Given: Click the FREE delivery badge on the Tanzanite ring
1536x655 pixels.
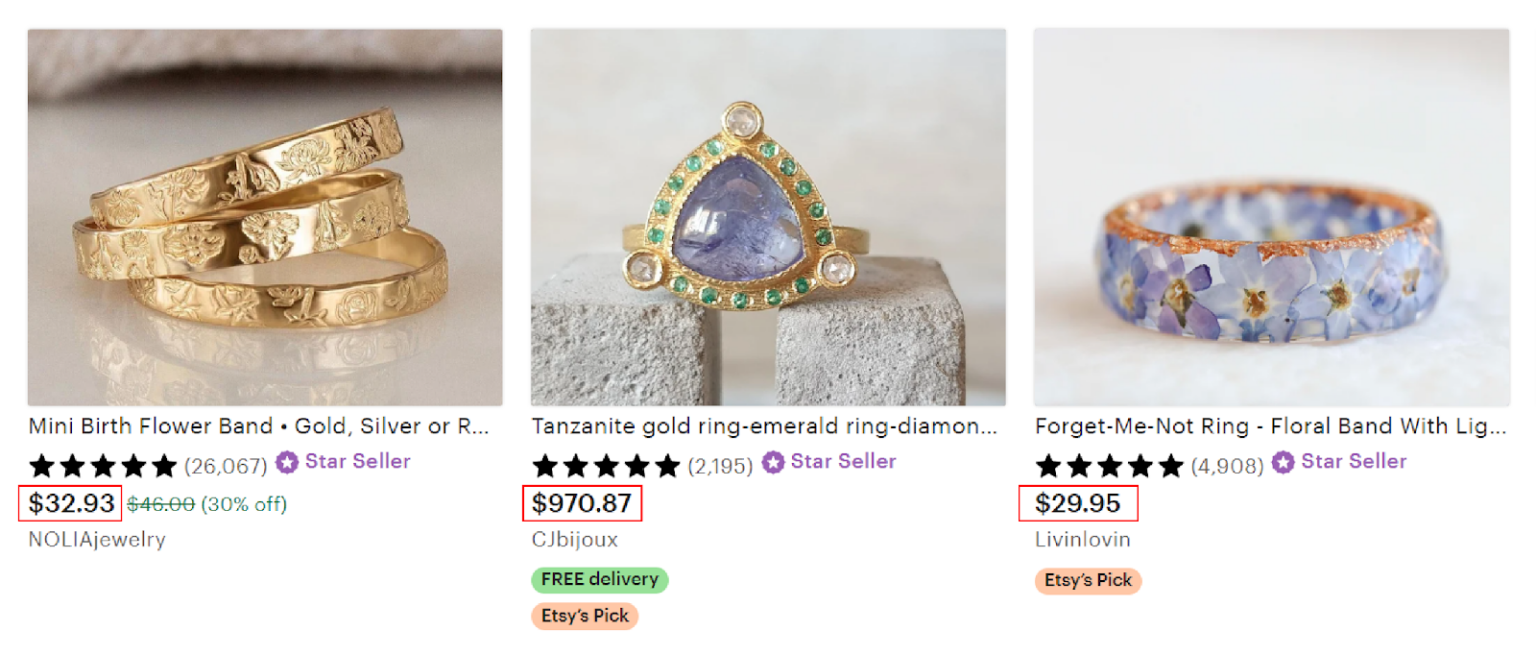Looking at the screenshot, I should pos(598,579).
